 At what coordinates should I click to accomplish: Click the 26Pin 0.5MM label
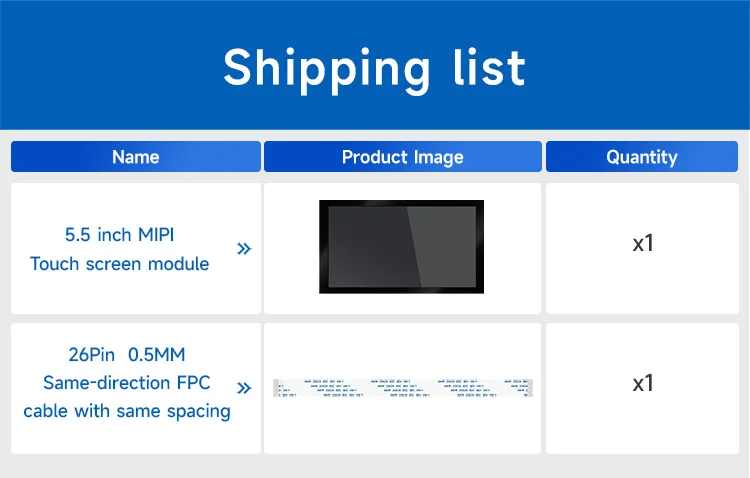click(x=127, y=355)
